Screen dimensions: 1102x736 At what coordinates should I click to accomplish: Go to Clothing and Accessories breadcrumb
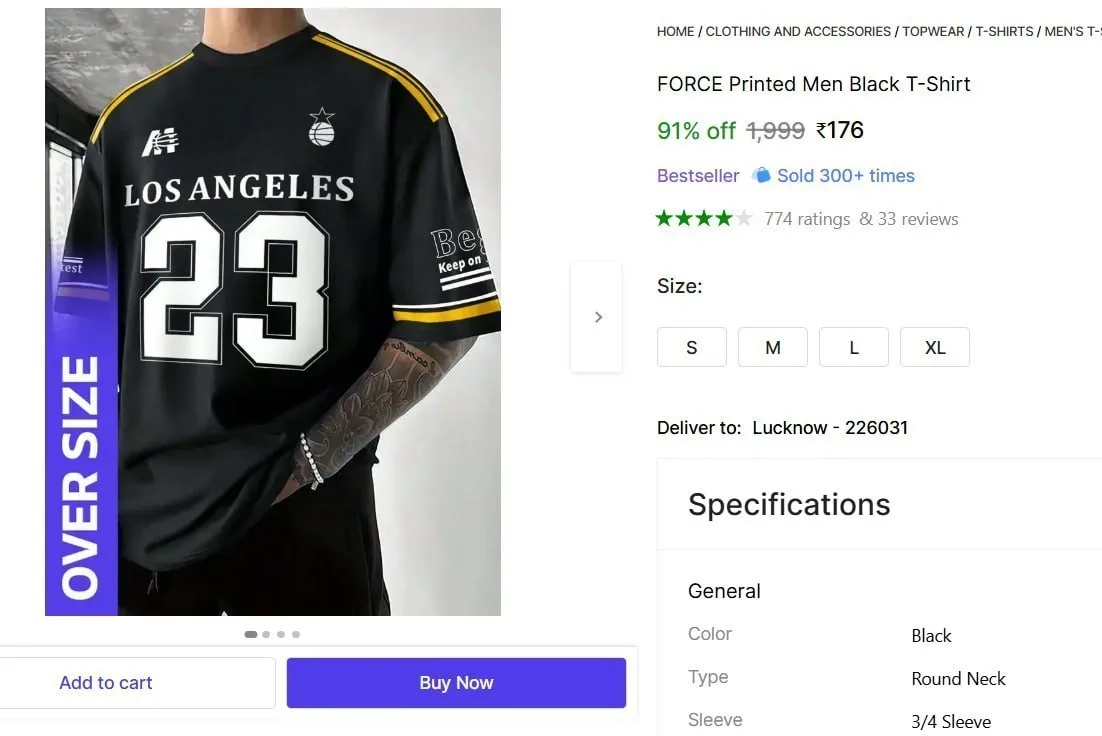(798, 32)
